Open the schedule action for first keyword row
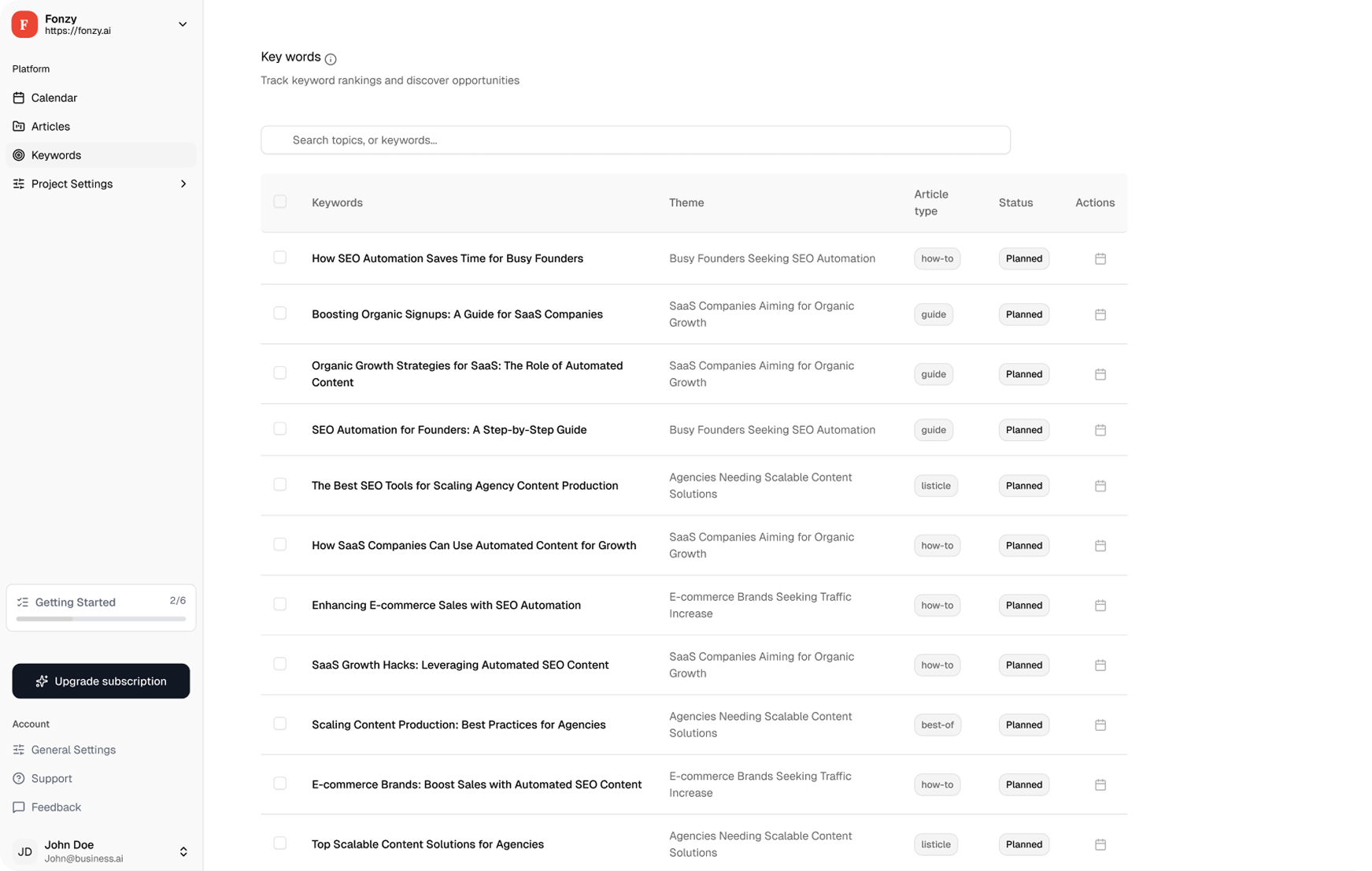Image resolution: width=1372 pixels, height=871 pixels. (x=1100, y=258)
